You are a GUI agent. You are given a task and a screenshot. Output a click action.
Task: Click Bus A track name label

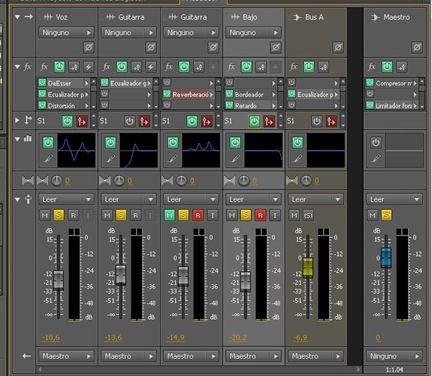pyautogui.click(x=314, y=17)
